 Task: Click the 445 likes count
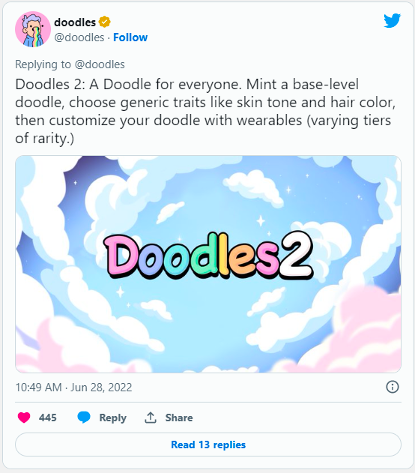click(48, 418)
